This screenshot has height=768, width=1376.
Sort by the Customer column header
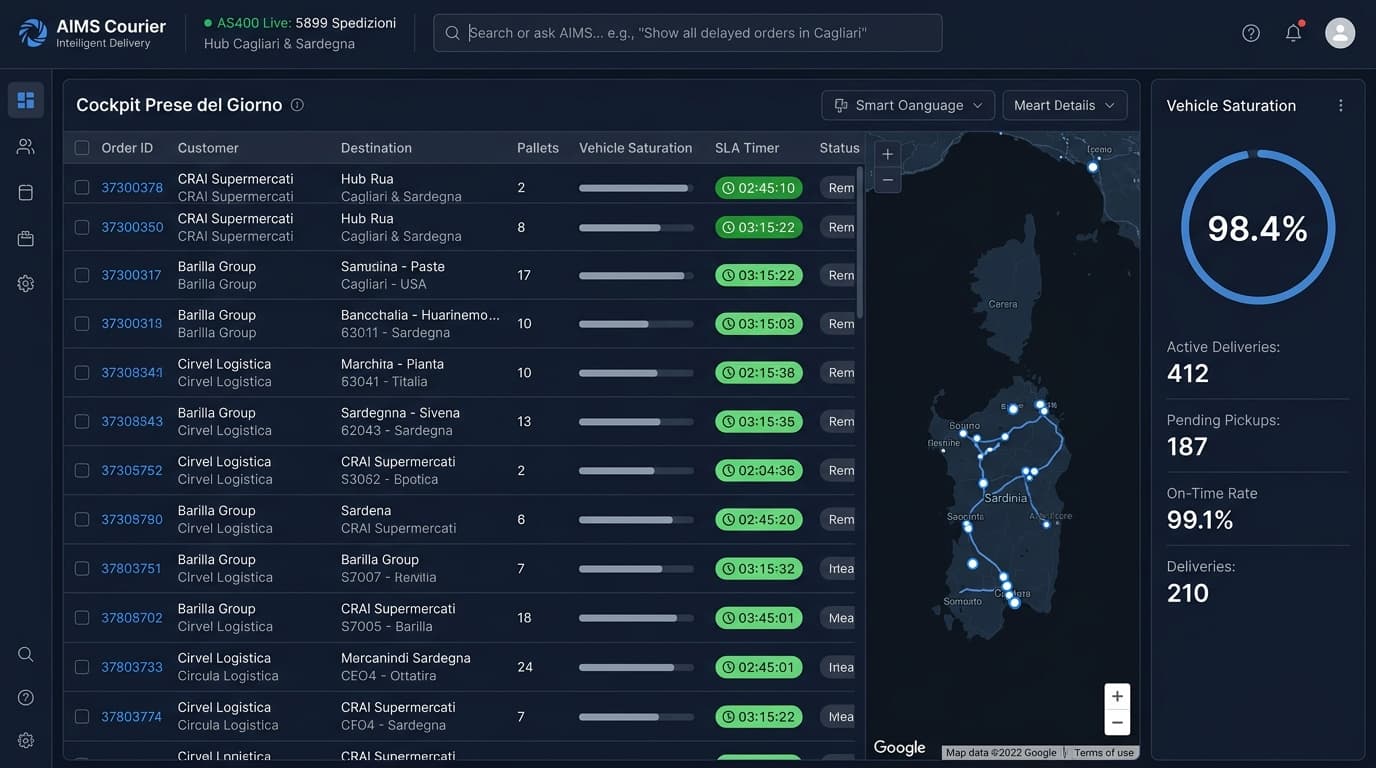click(x=208, y=148)
